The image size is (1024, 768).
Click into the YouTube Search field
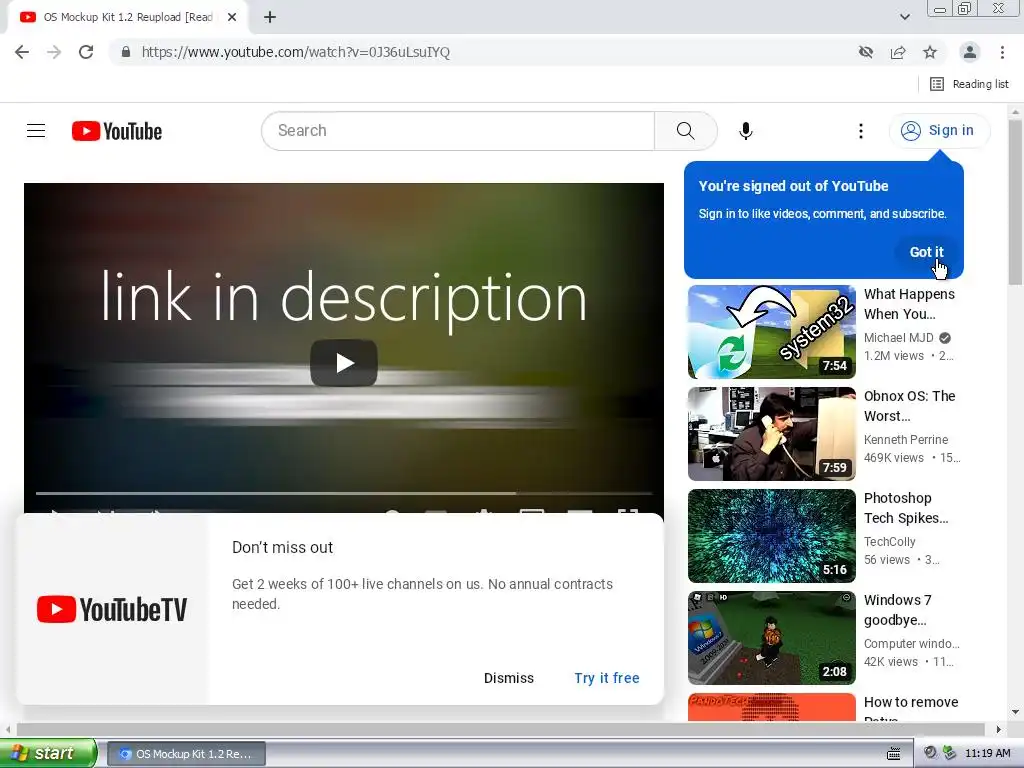(458, 131)
